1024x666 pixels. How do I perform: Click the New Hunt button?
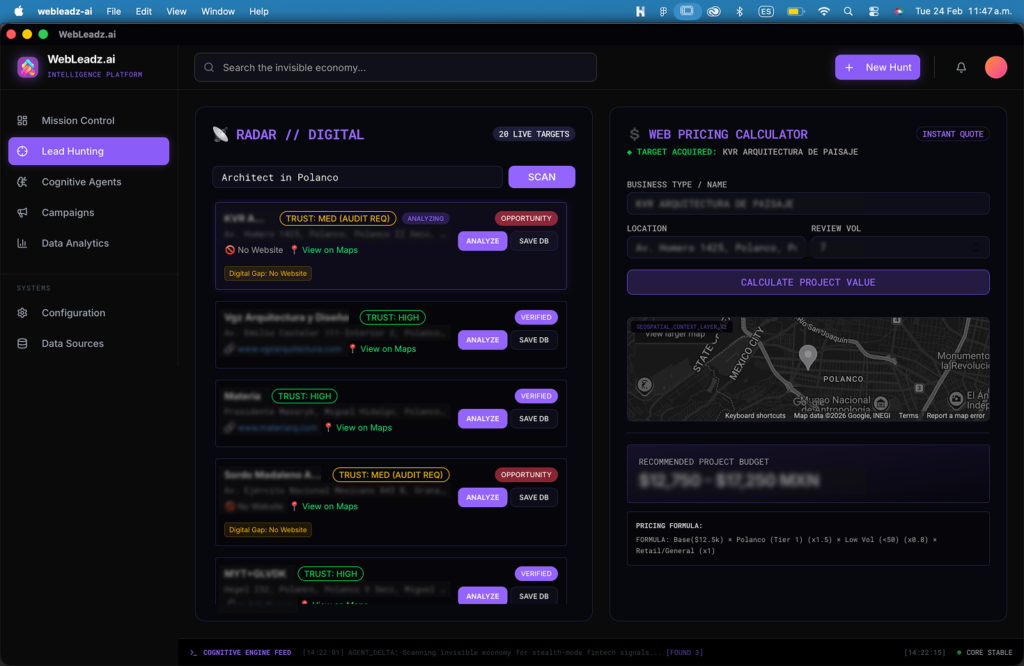click(877, 67)
